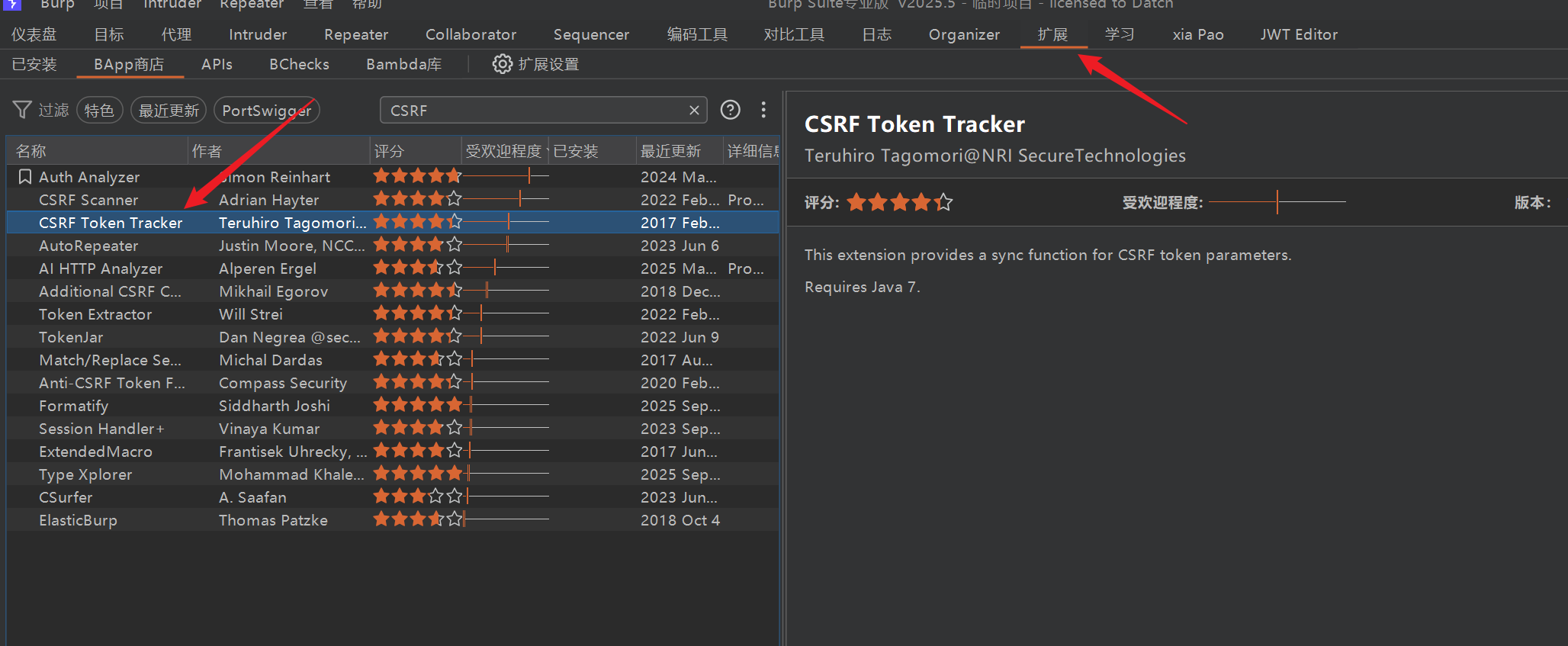Open the help question mark icon

coord(730,111)
